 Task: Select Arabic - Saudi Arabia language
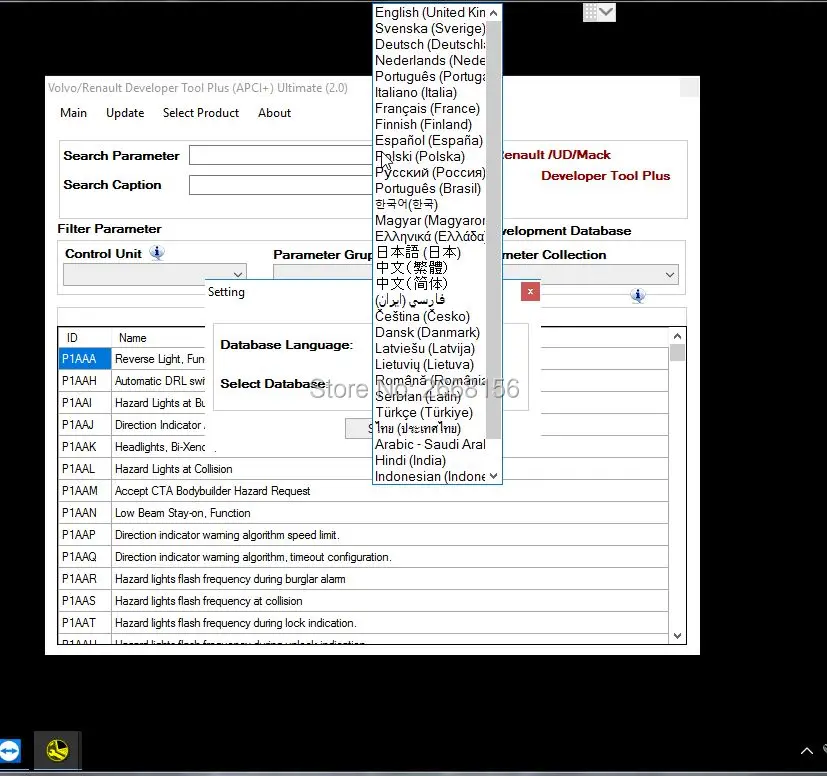430,445
